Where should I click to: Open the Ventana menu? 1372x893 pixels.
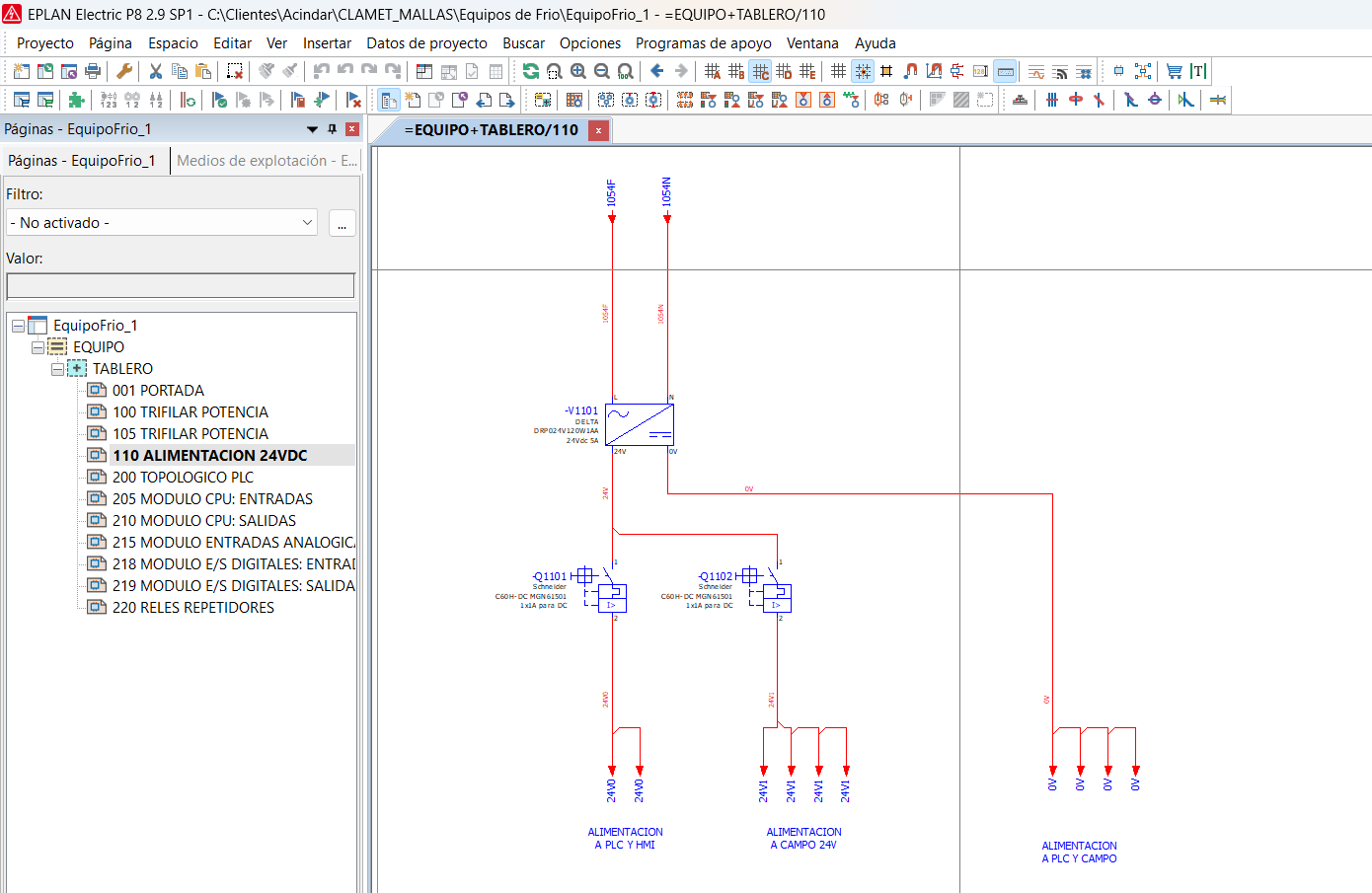(812, 43)
